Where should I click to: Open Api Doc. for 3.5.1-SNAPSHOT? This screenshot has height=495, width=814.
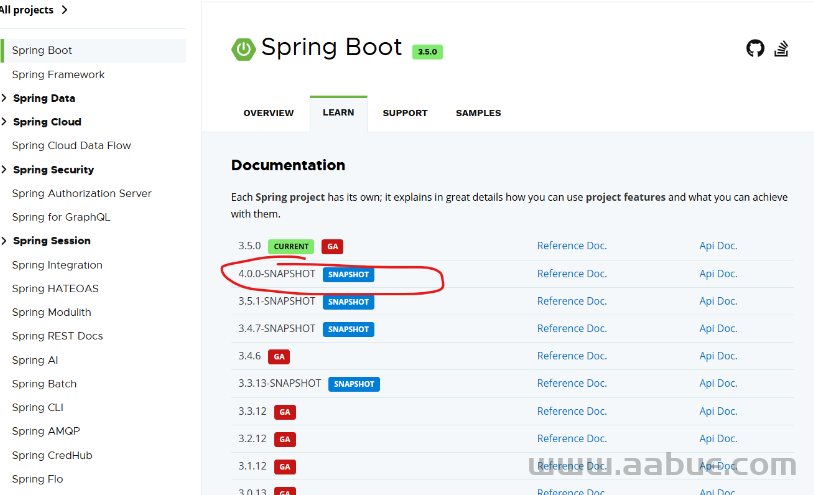point(718,301)
